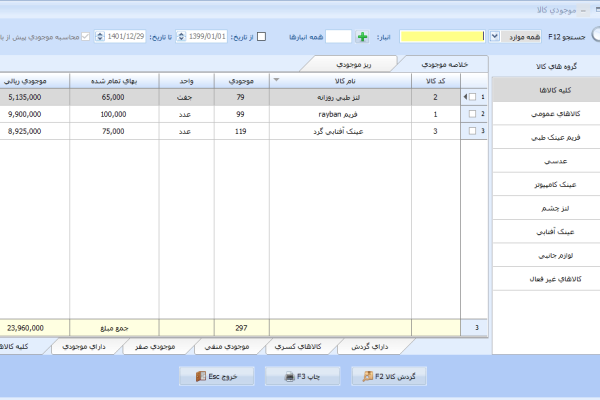Screen dimensions: 600x400
Task: Click the 9,900,000 value cell
Action: tap(34, 114)
